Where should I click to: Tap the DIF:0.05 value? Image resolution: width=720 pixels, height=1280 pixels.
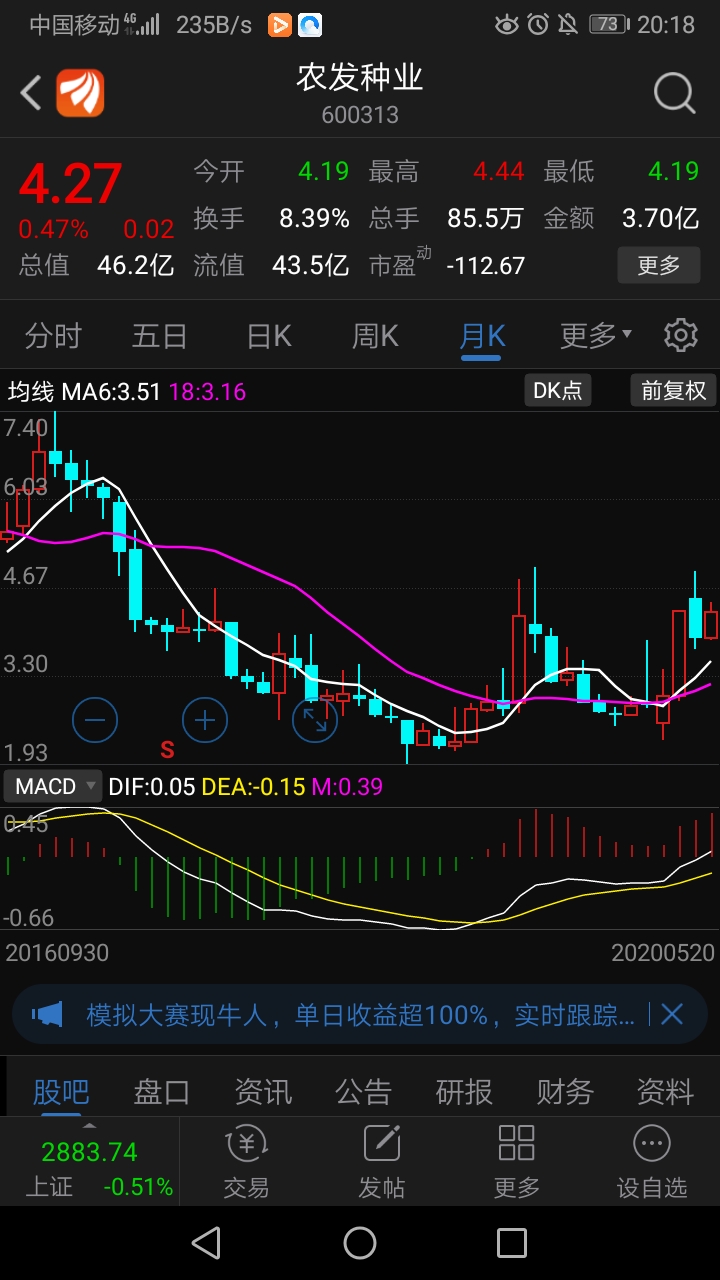pos(151,786)
